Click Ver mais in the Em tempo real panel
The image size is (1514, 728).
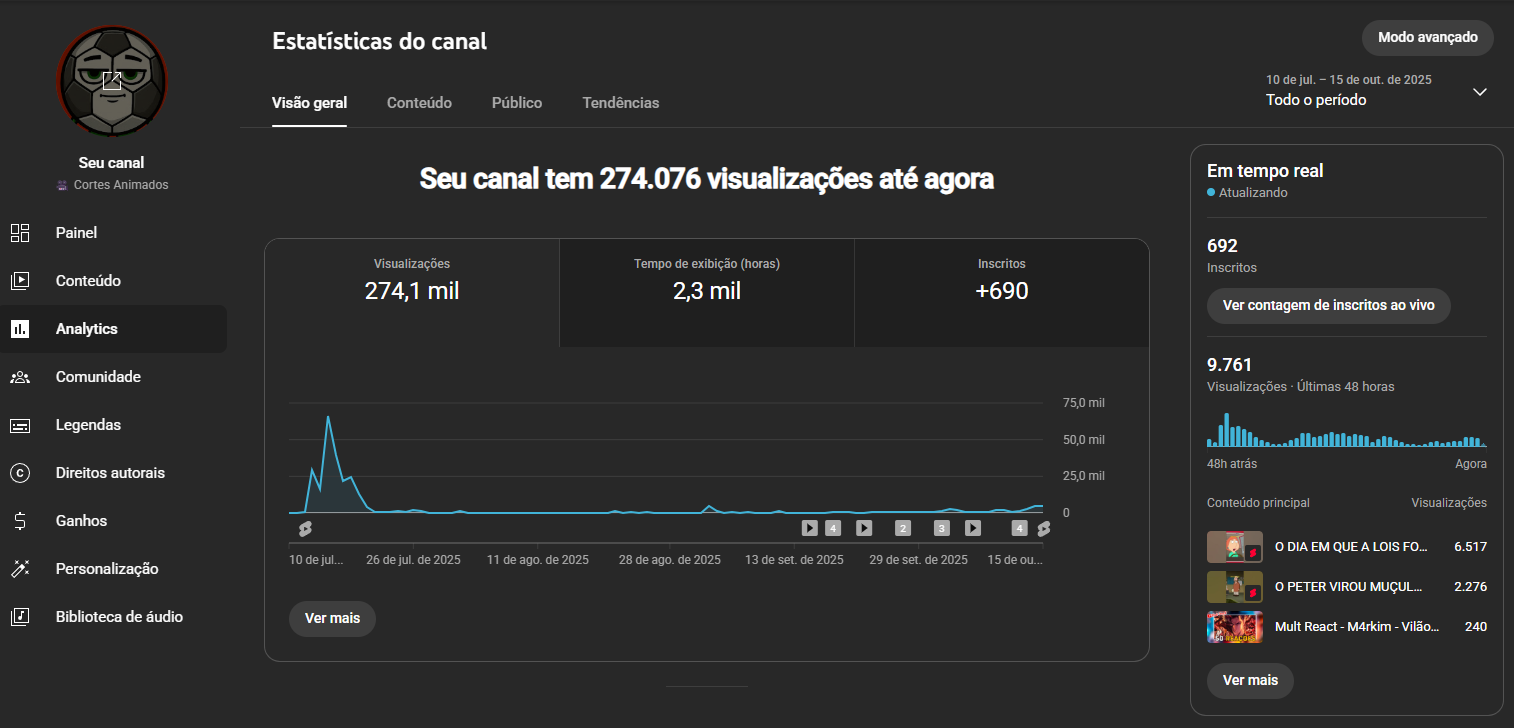[1250, 680]
